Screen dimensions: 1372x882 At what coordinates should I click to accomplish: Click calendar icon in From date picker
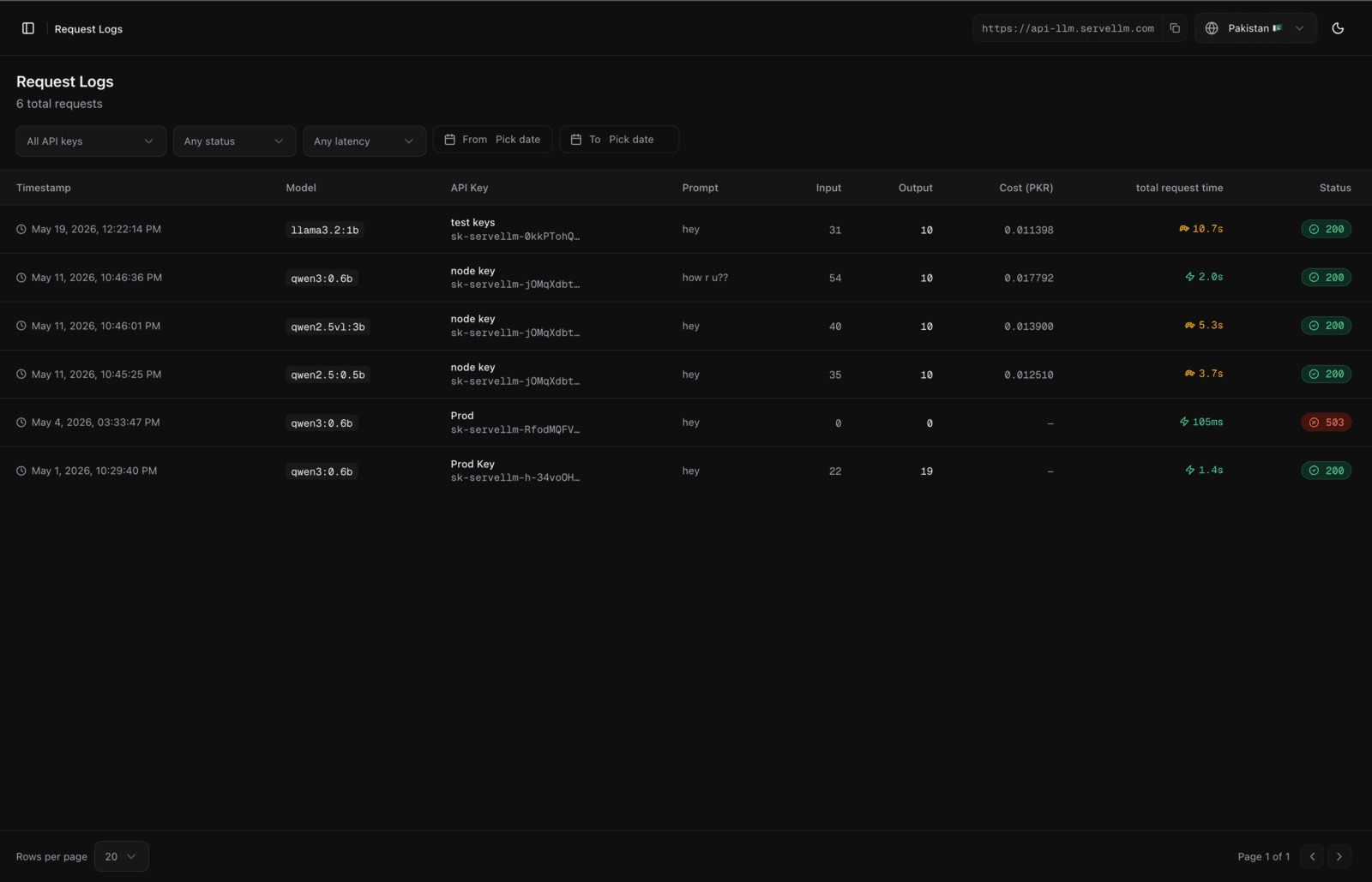449,140
